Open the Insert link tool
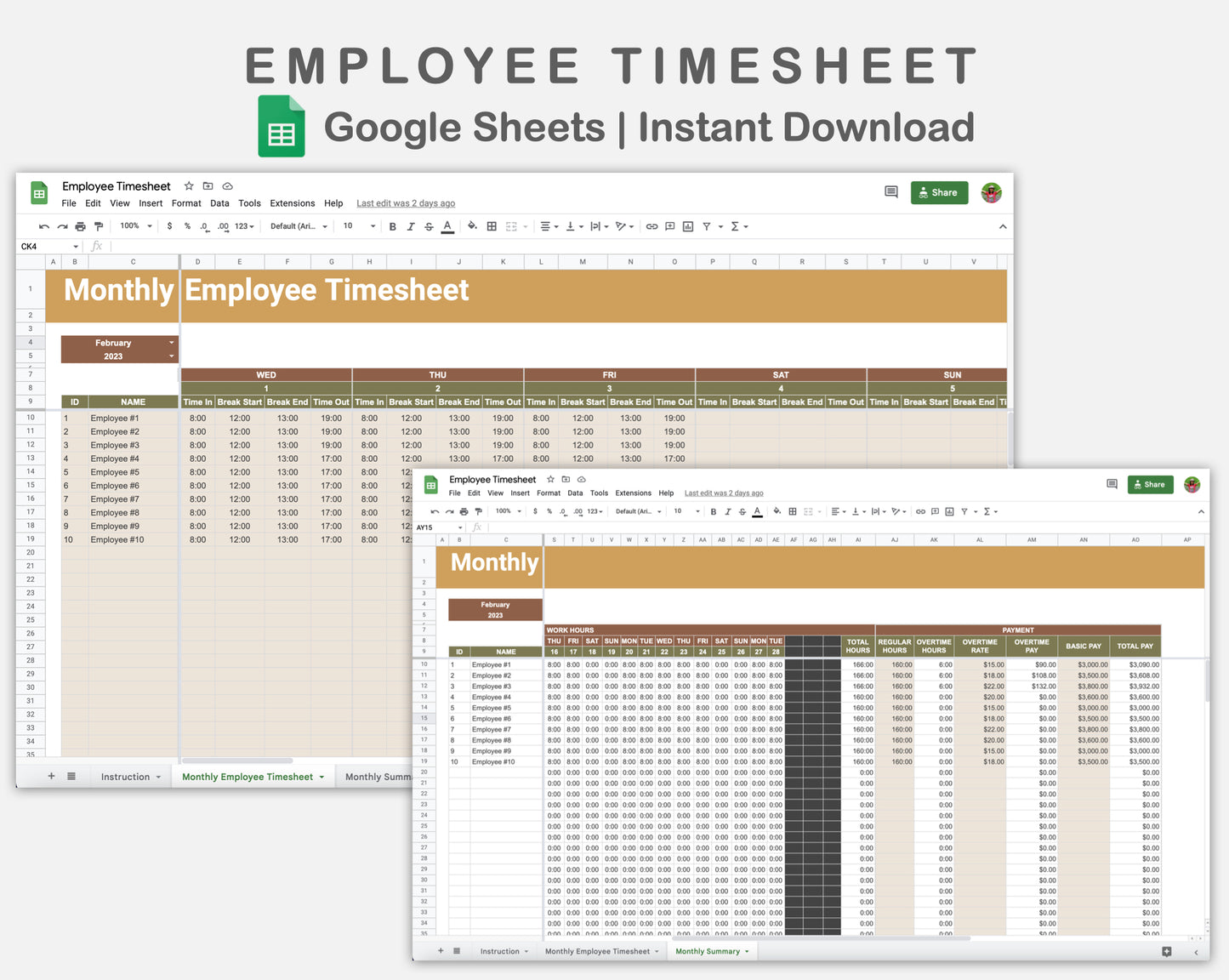 click(x=651, y=225)
